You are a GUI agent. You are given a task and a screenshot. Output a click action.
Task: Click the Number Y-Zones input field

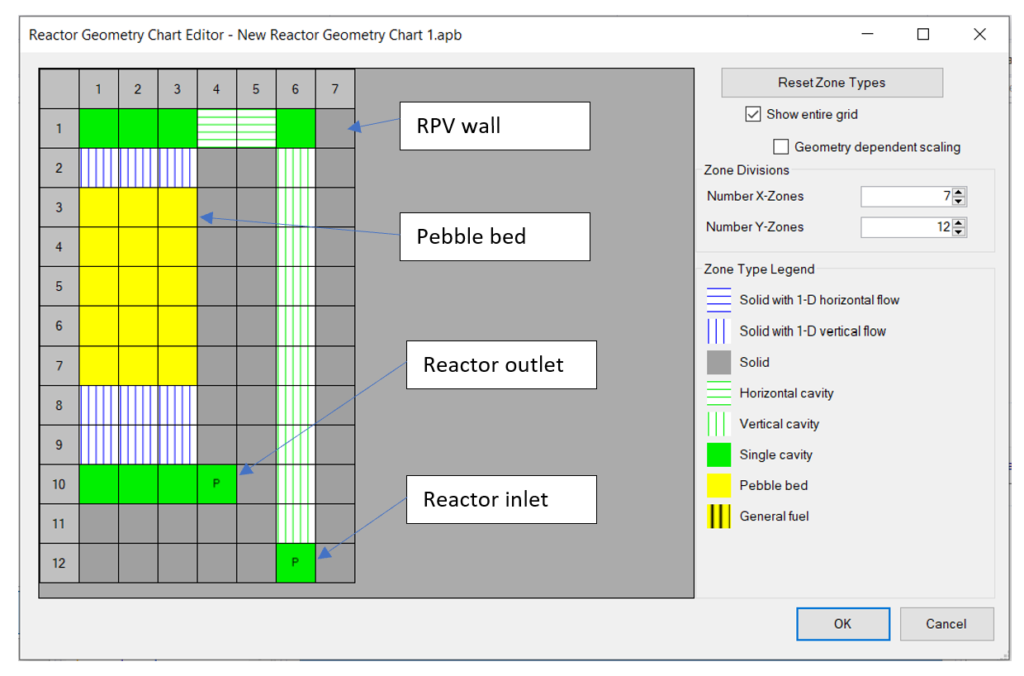coord(906,227)
